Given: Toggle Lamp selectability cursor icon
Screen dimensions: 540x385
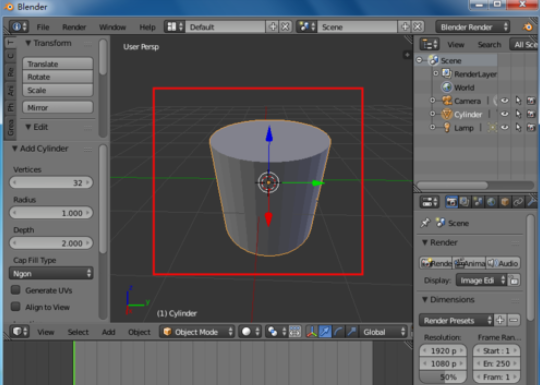Looking at the screenshot, I should click(x=518, y=127).
